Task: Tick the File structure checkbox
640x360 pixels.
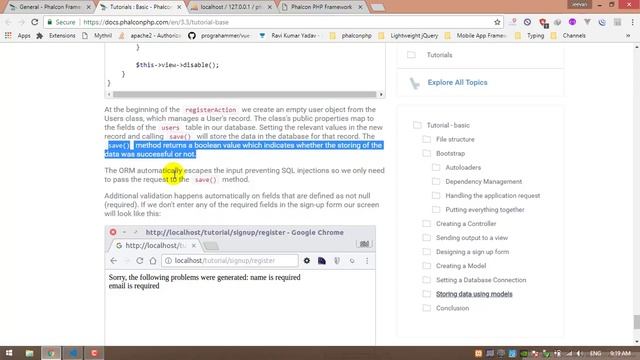Action: click(427, 139)
